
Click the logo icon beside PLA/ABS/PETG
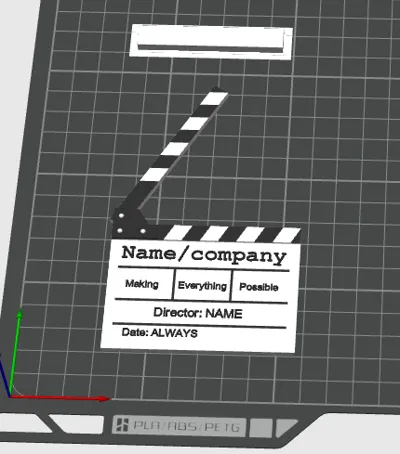[121, 425]
